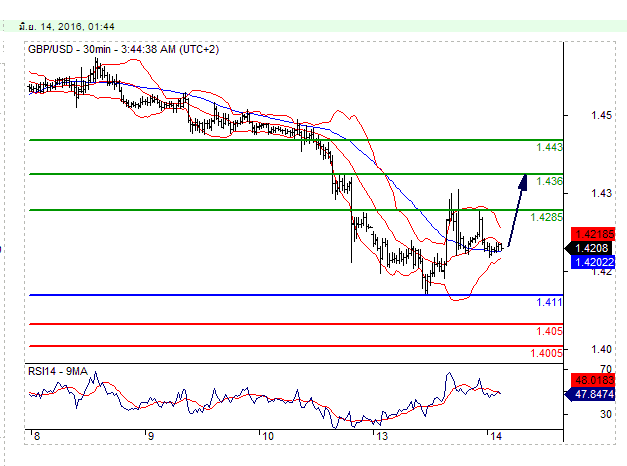Image resolution: width=627 pixels, height=466 pixels.
Task: Click the red RSI value tag 48.0183
Action: click(593, 380)
